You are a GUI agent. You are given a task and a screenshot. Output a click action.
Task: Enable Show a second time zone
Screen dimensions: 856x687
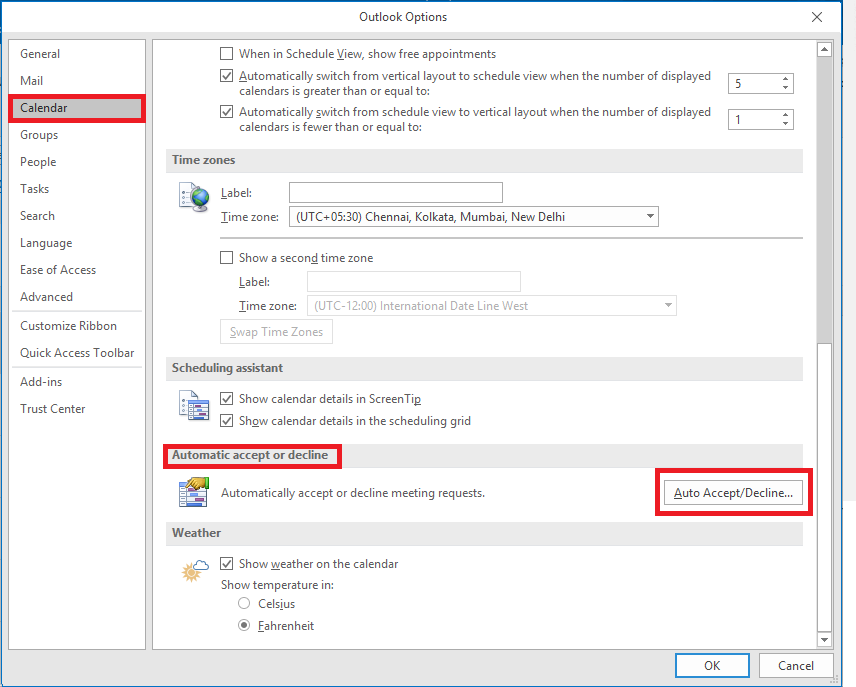tap(227, 257)
